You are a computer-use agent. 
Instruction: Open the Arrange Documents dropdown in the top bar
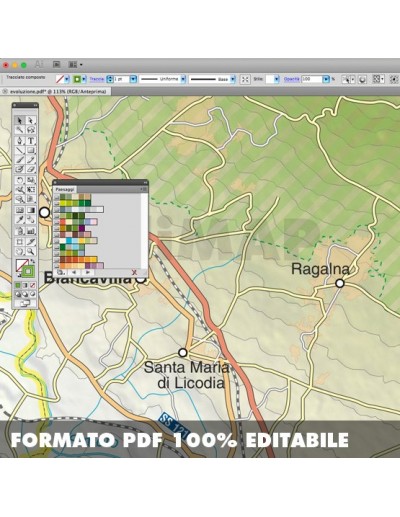click(75, 64)
